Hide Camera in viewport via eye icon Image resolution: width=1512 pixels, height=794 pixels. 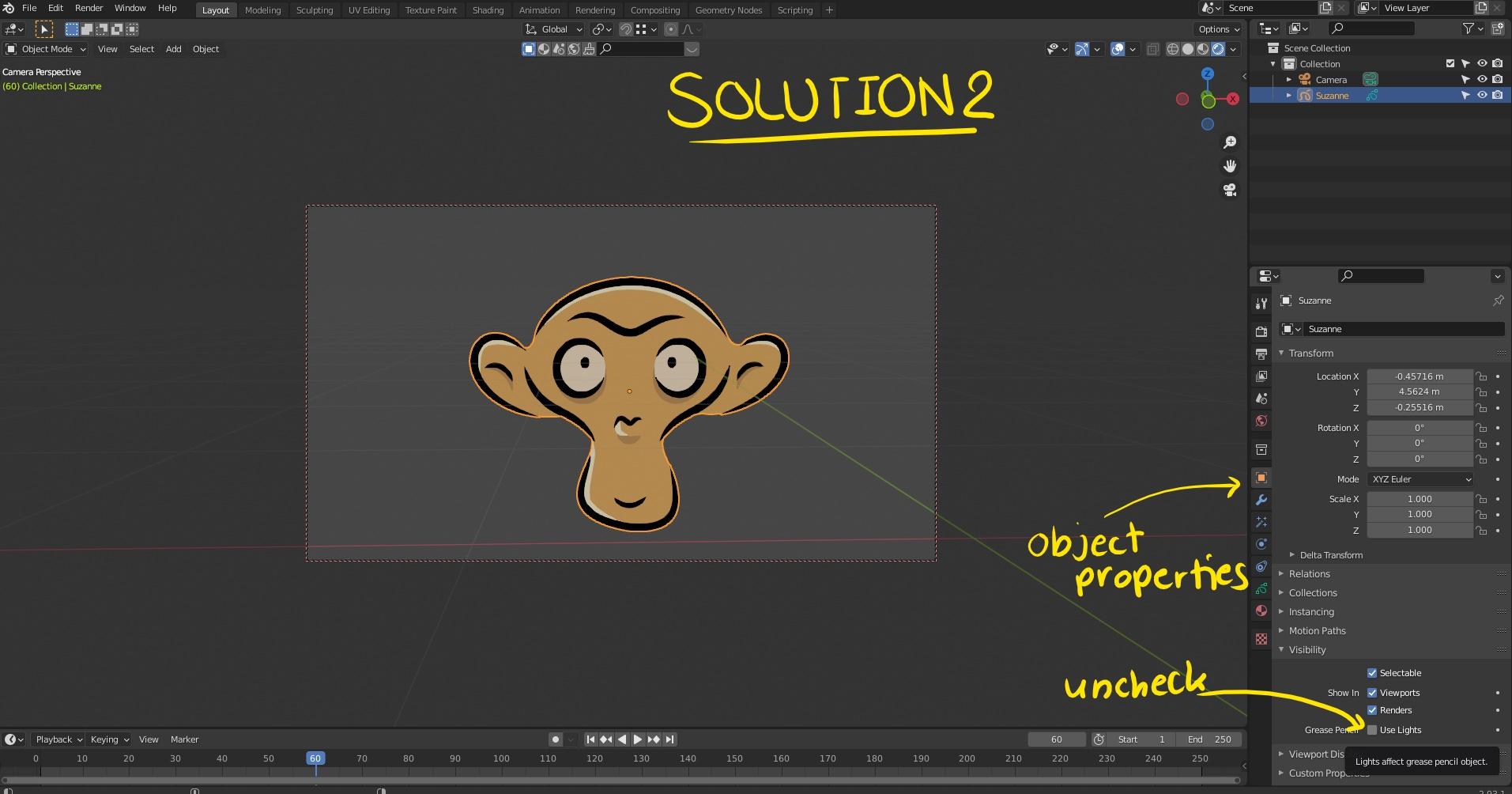click(x=1482, y=80)
